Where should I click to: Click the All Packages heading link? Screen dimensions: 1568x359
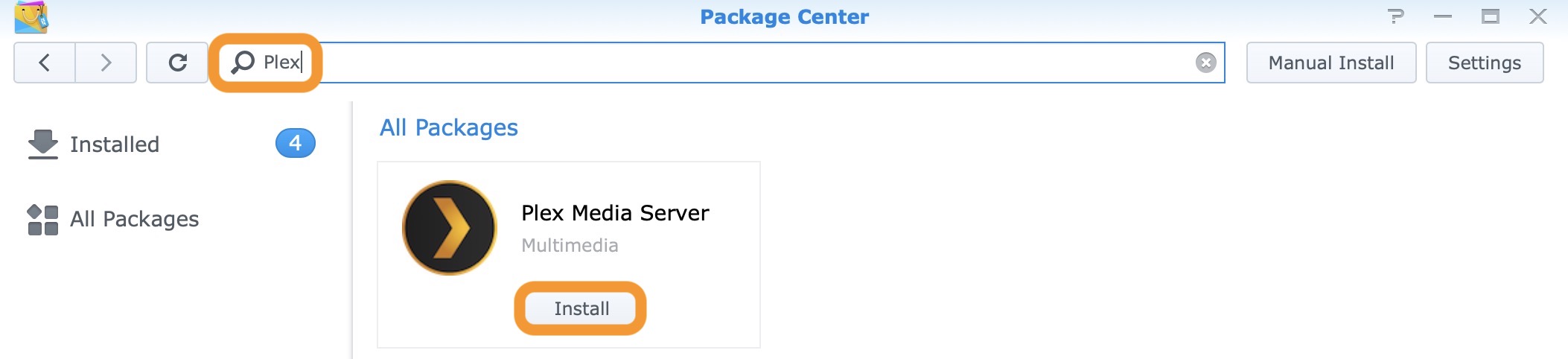448,128
